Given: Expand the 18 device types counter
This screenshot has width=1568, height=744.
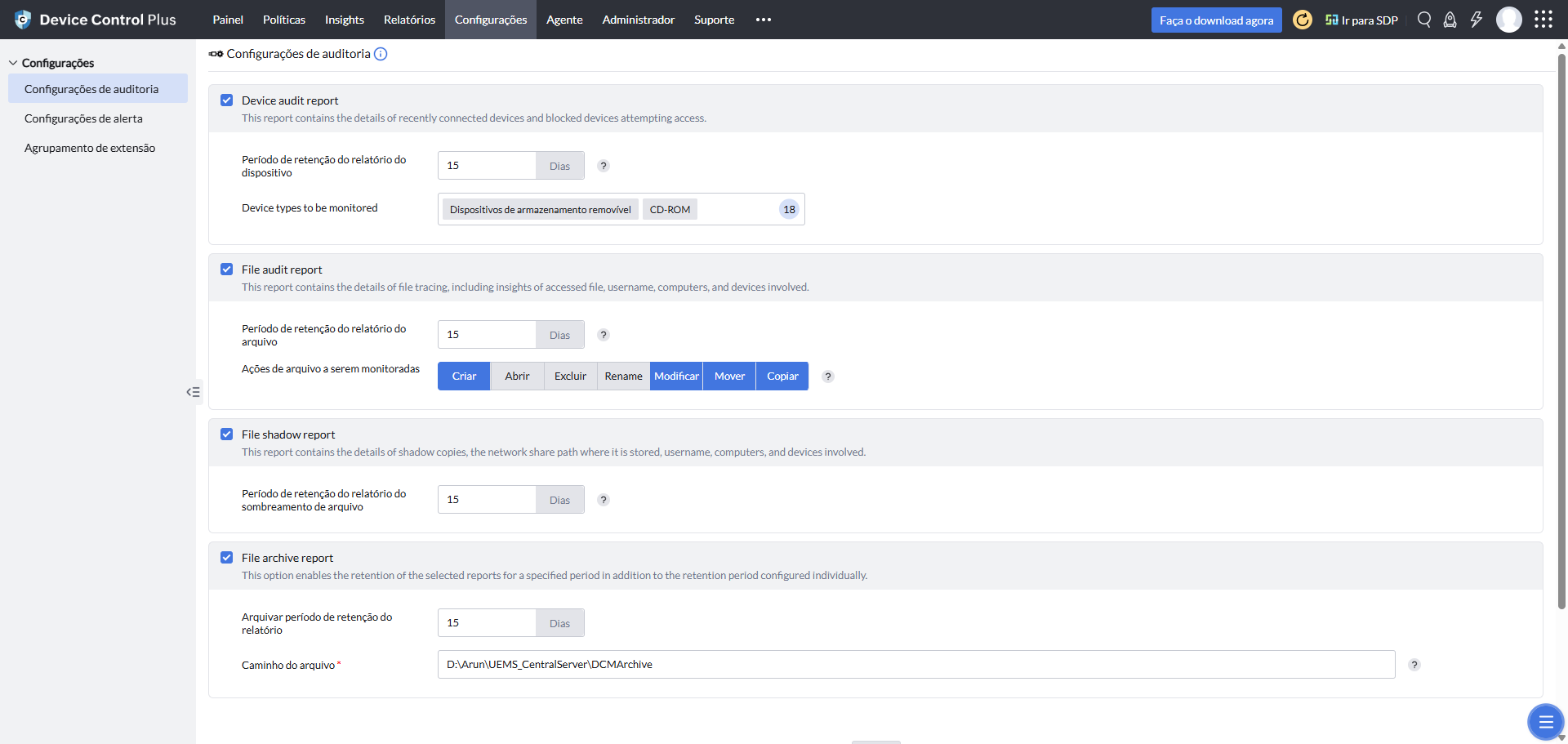Looking at the screenshot, I should coord(789,210).
